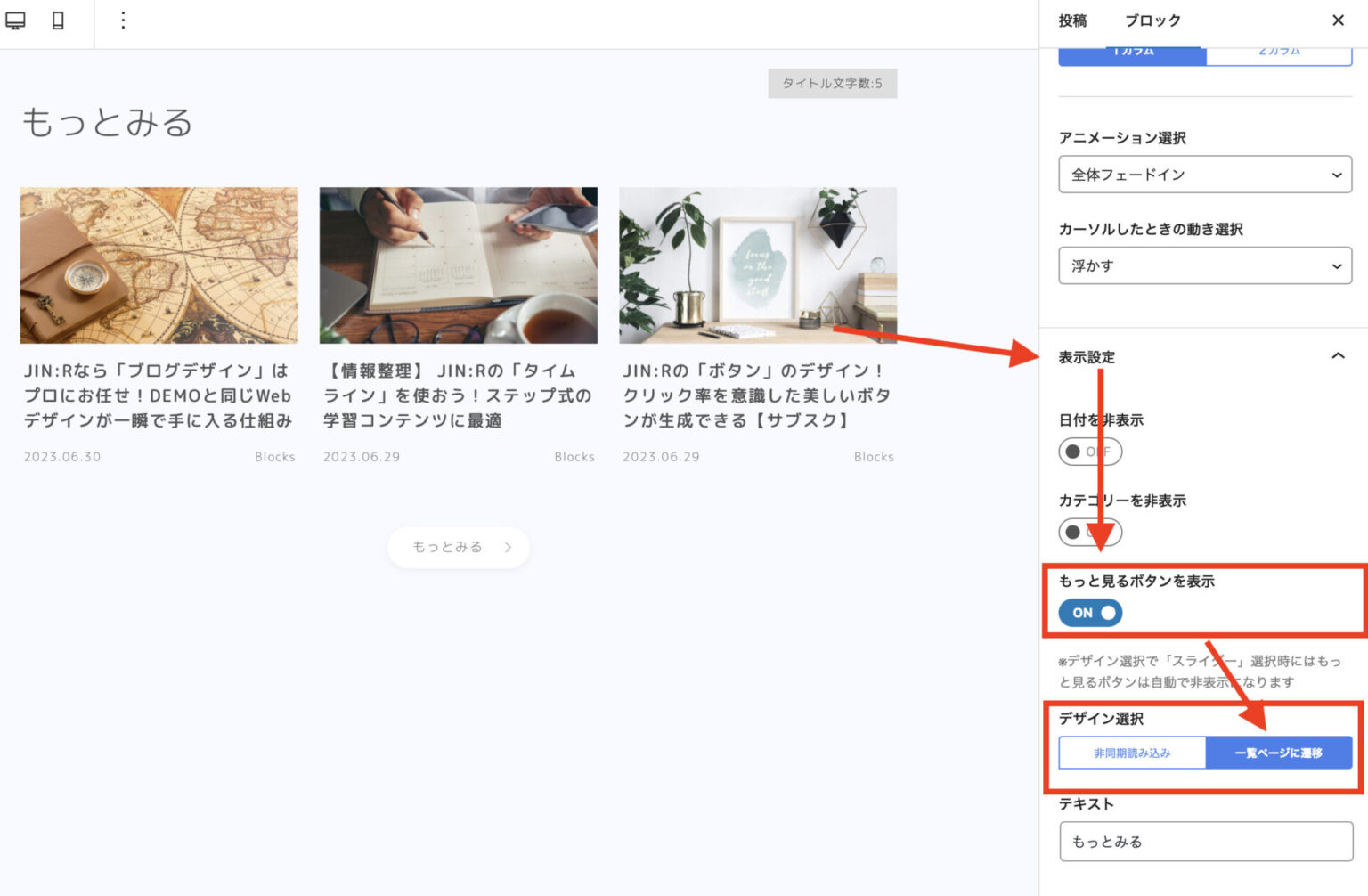Click the テキスト input containing もっとみる
Viewport: 1368px width, 896px height.
tap(1204, 841)
